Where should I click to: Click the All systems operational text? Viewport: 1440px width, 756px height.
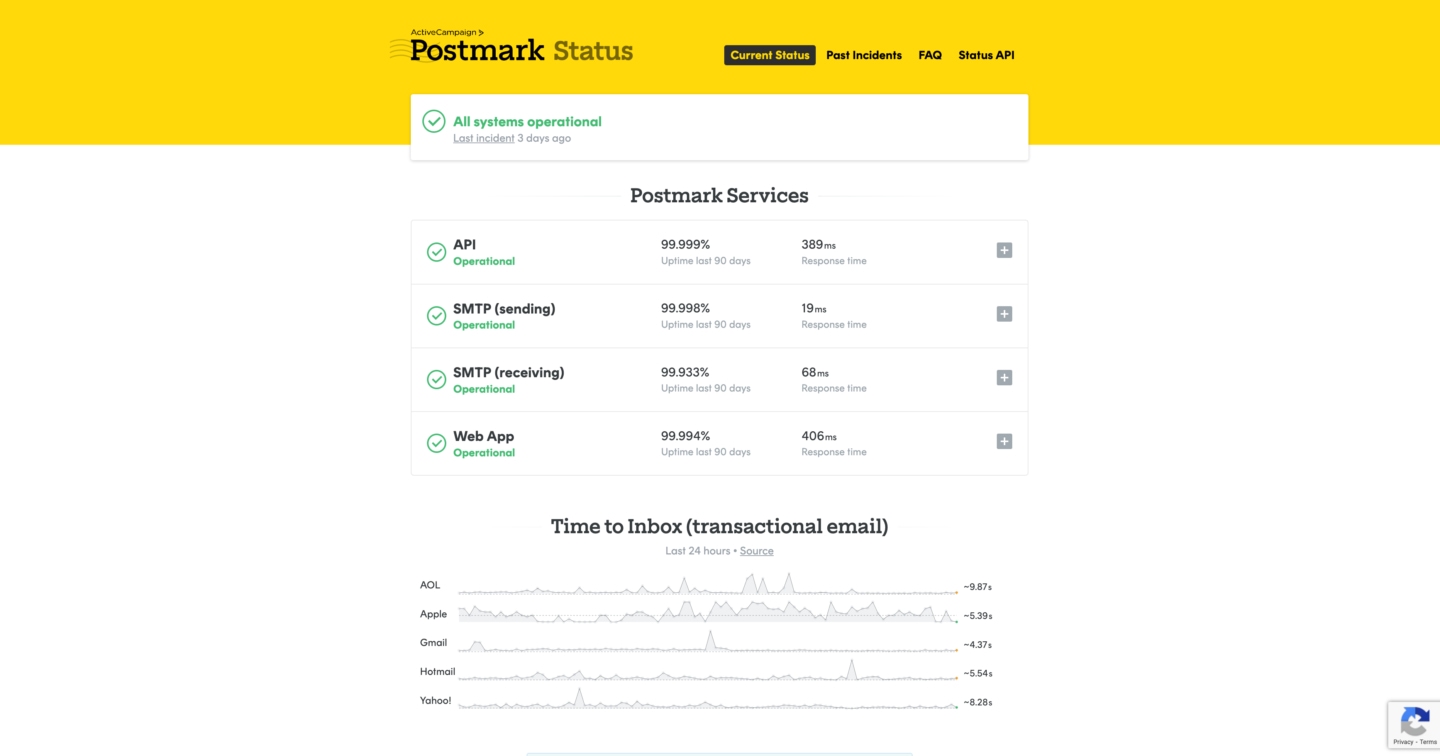(527, 121)
